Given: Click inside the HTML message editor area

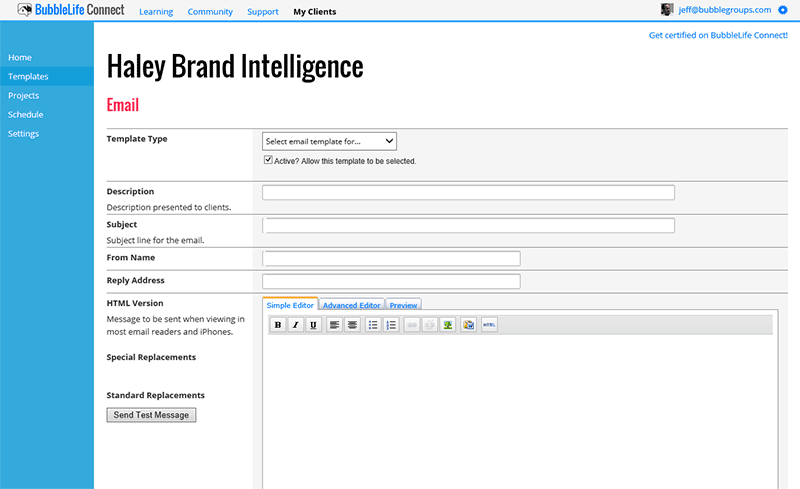Looking at the screenshot, I should (x=520, y=411).
